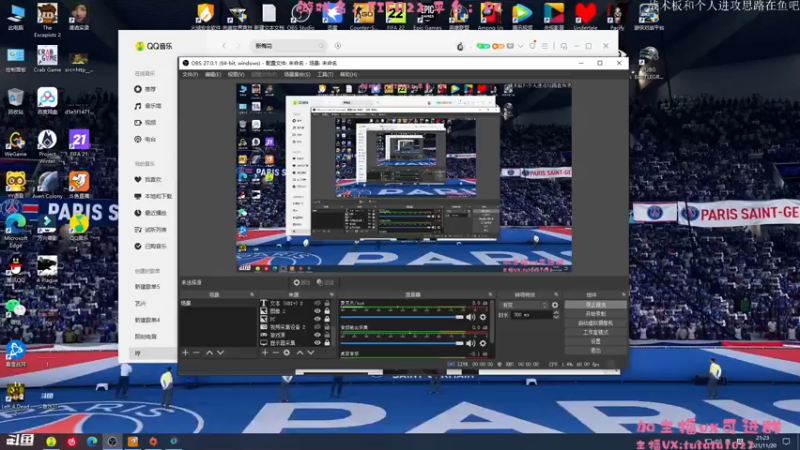Remove selected source with minus icon
The height and width of the screenshot is (450, 800).
pyautogui.click(x=276, y=353)
